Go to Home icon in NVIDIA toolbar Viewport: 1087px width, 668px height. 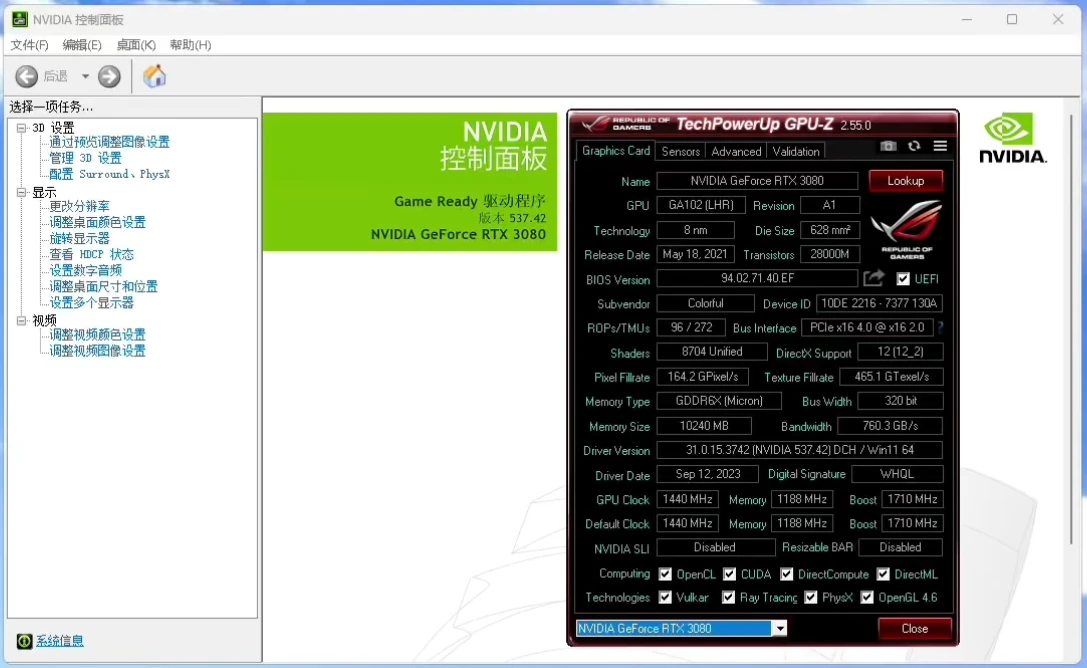155,76
